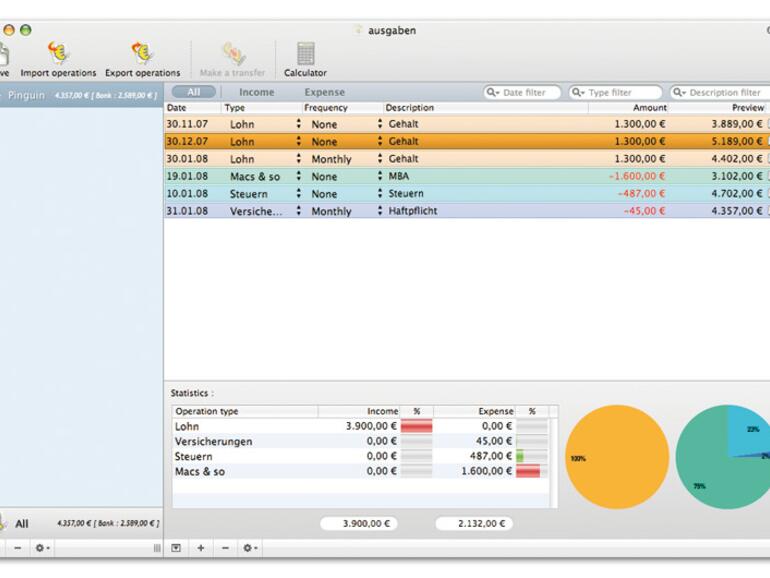Select the All filter pill
Screen dimensions: 770x578
pos(193,92)
